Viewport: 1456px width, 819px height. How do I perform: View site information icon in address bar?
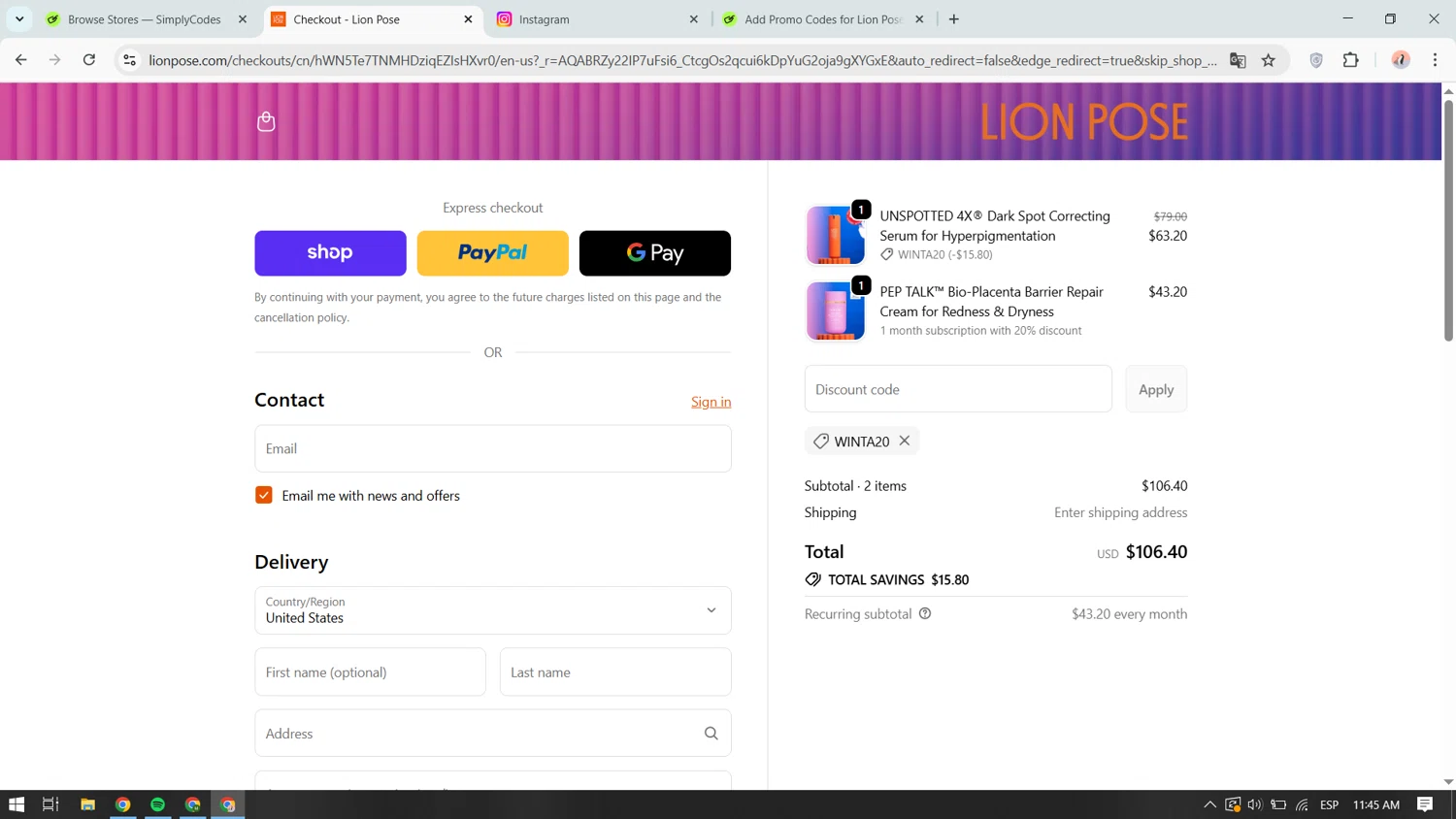pos(129,60)
